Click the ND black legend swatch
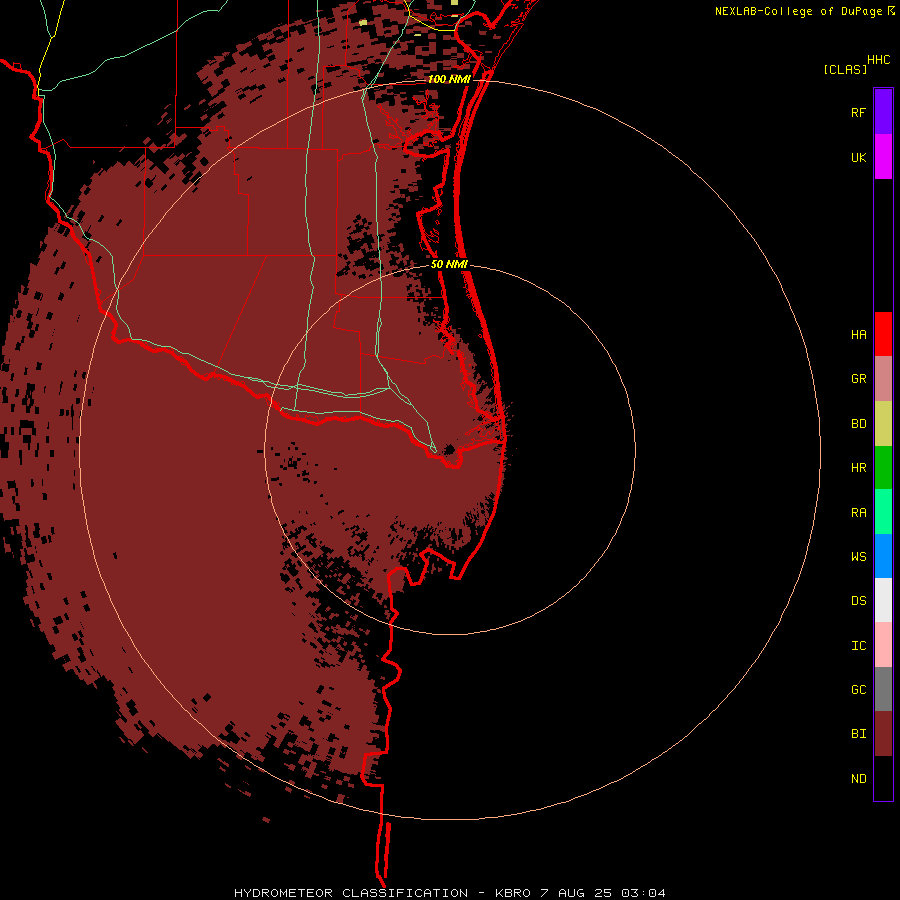This screenshot has width=900, height=900. 883,778
